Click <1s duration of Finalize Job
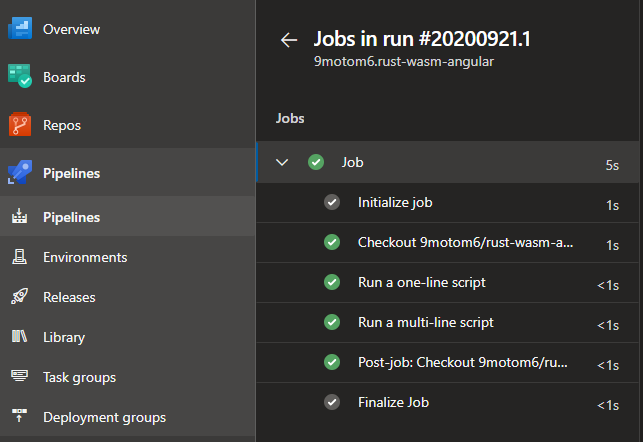 coord(608,405)
